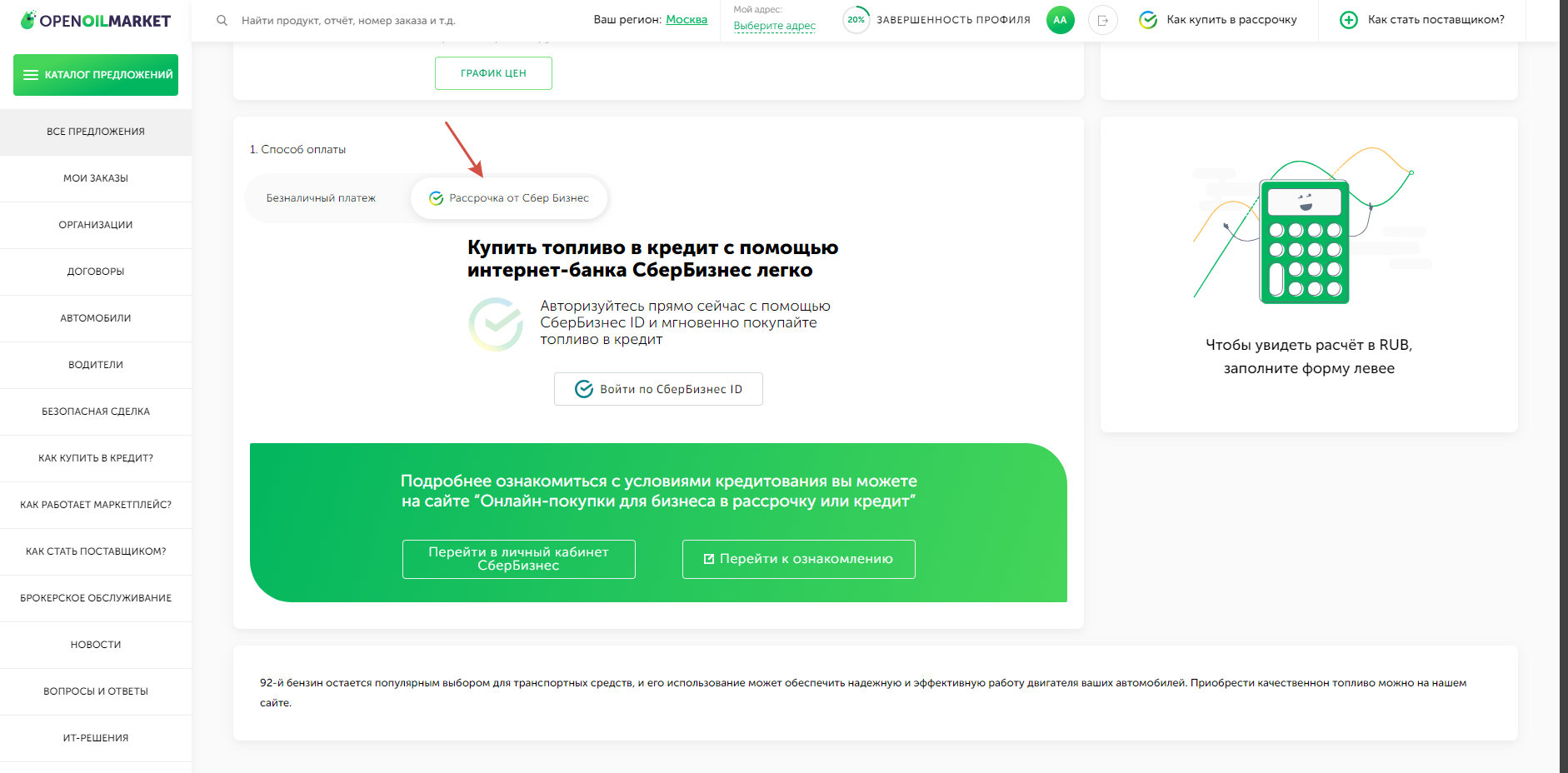1568x773 pixels.
Task: Go to ОРГАНИЗАЦИИ section
Action: tap(96, 225)
